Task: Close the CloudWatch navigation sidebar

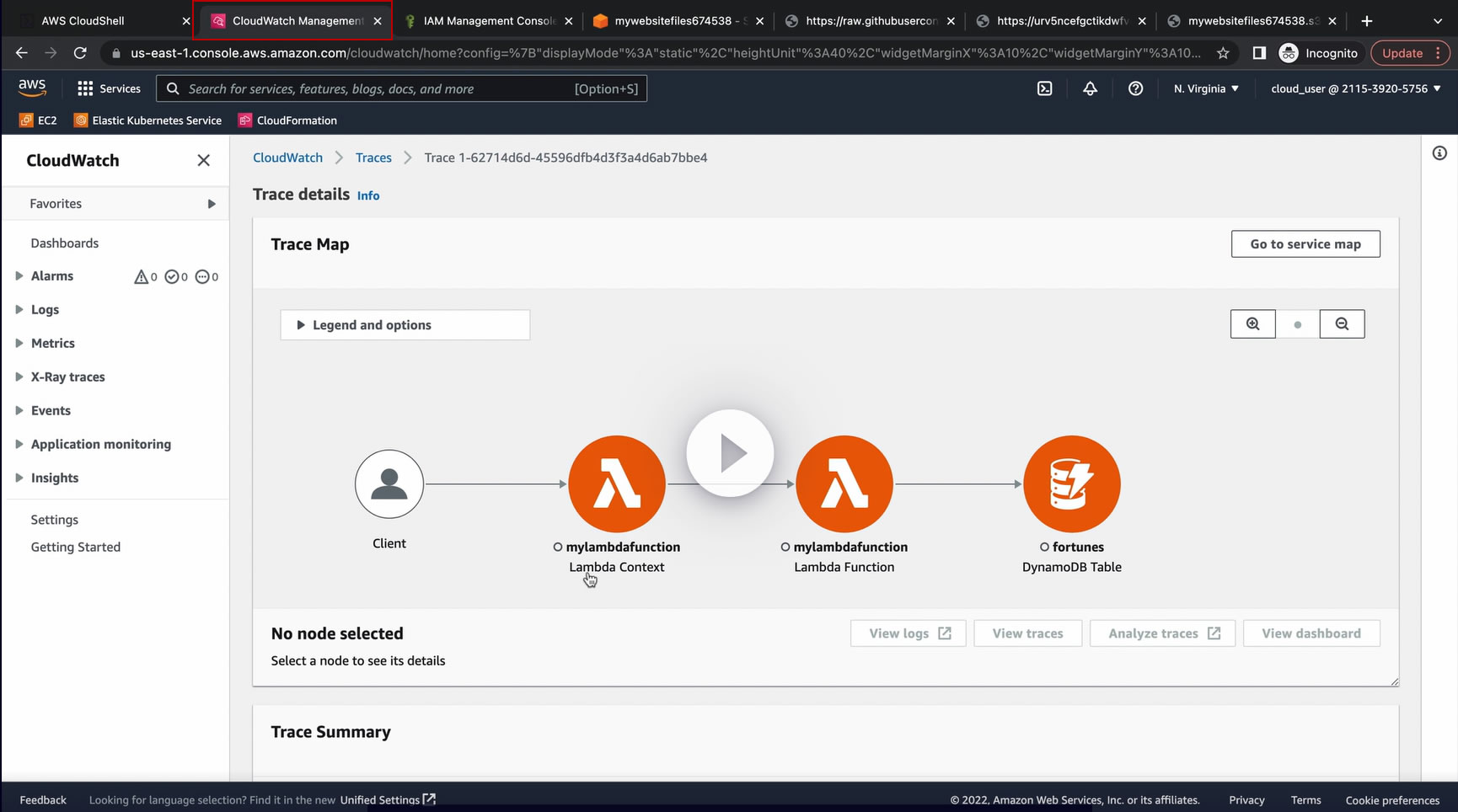Action: [x=203, y=160]
